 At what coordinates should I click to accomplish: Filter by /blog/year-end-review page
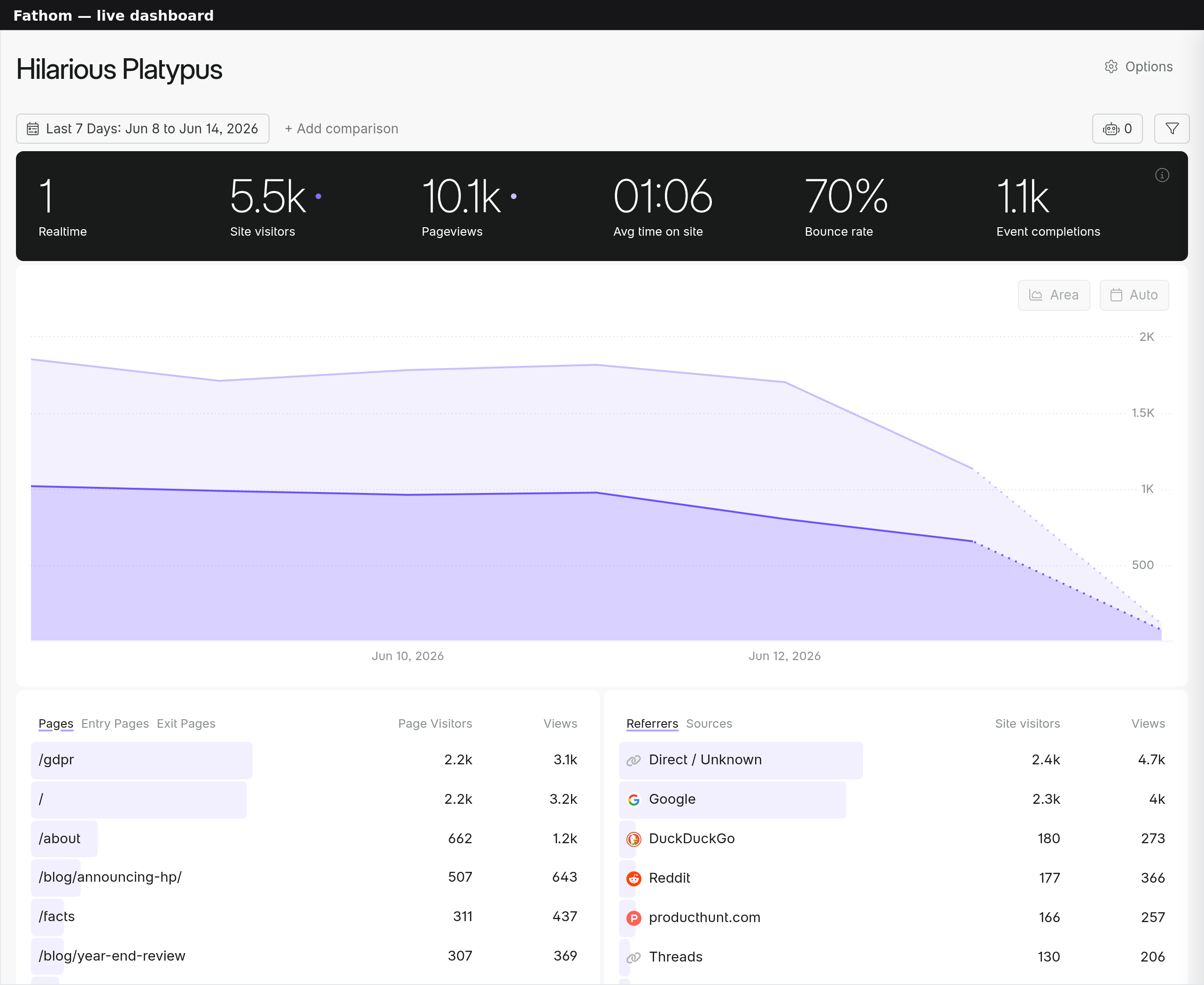click(308, 956)
